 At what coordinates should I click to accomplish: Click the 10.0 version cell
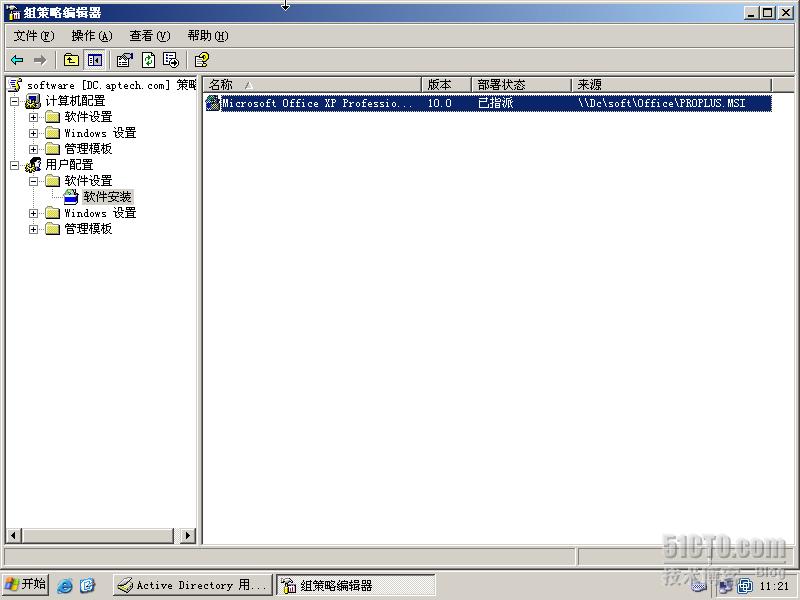[439, 103]
